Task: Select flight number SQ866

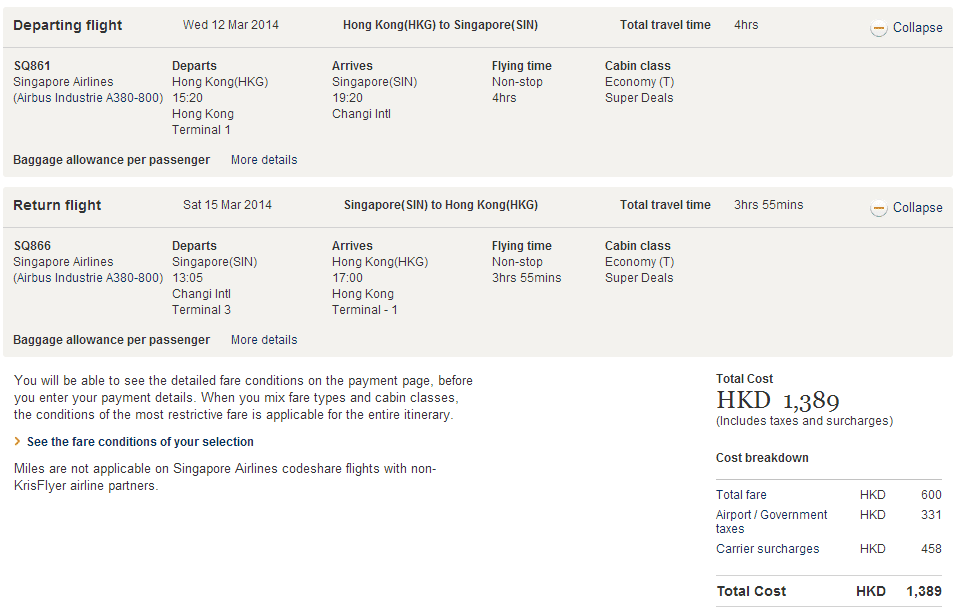Action: pos(32,246)
